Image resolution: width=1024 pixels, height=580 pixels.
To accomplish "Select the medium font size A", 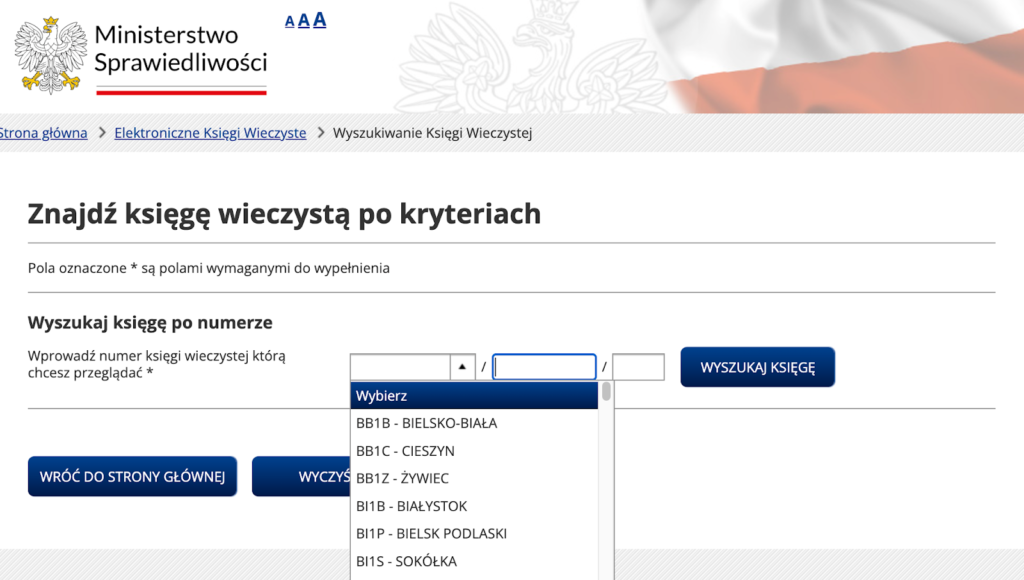I will [303, 21].
